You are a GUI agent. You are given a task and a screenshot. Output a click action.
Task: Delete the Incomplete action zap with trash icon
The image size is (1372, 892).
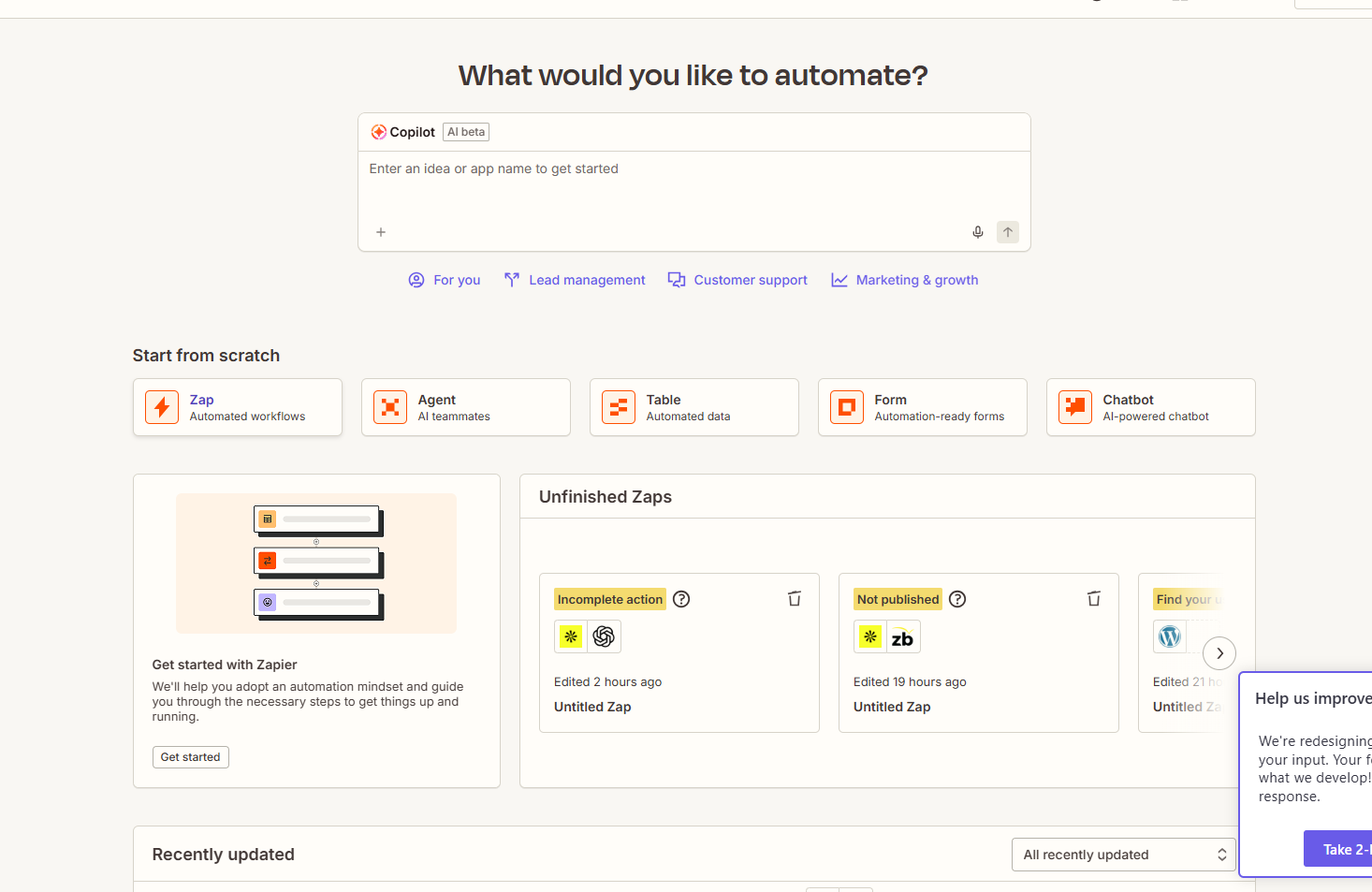tap(794, 599)
